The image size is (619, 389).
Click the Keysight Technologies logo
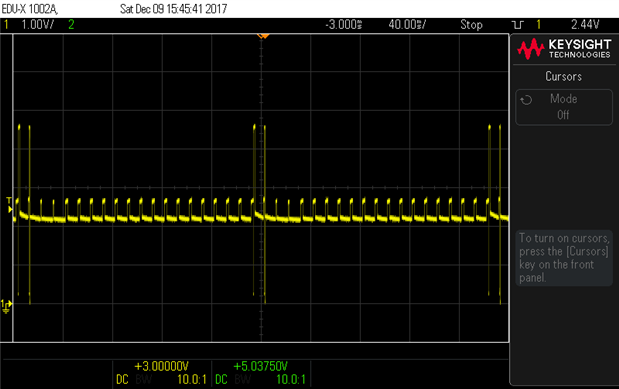click(x=564, y=49)
